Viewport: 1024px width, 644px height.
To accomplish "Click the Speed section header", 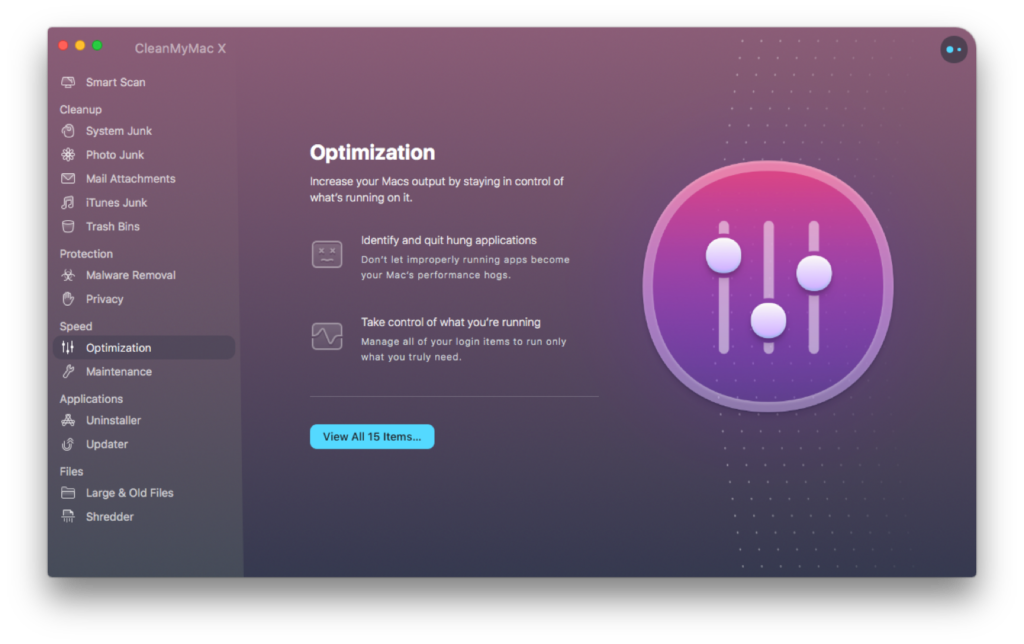I will click(76, 326).
